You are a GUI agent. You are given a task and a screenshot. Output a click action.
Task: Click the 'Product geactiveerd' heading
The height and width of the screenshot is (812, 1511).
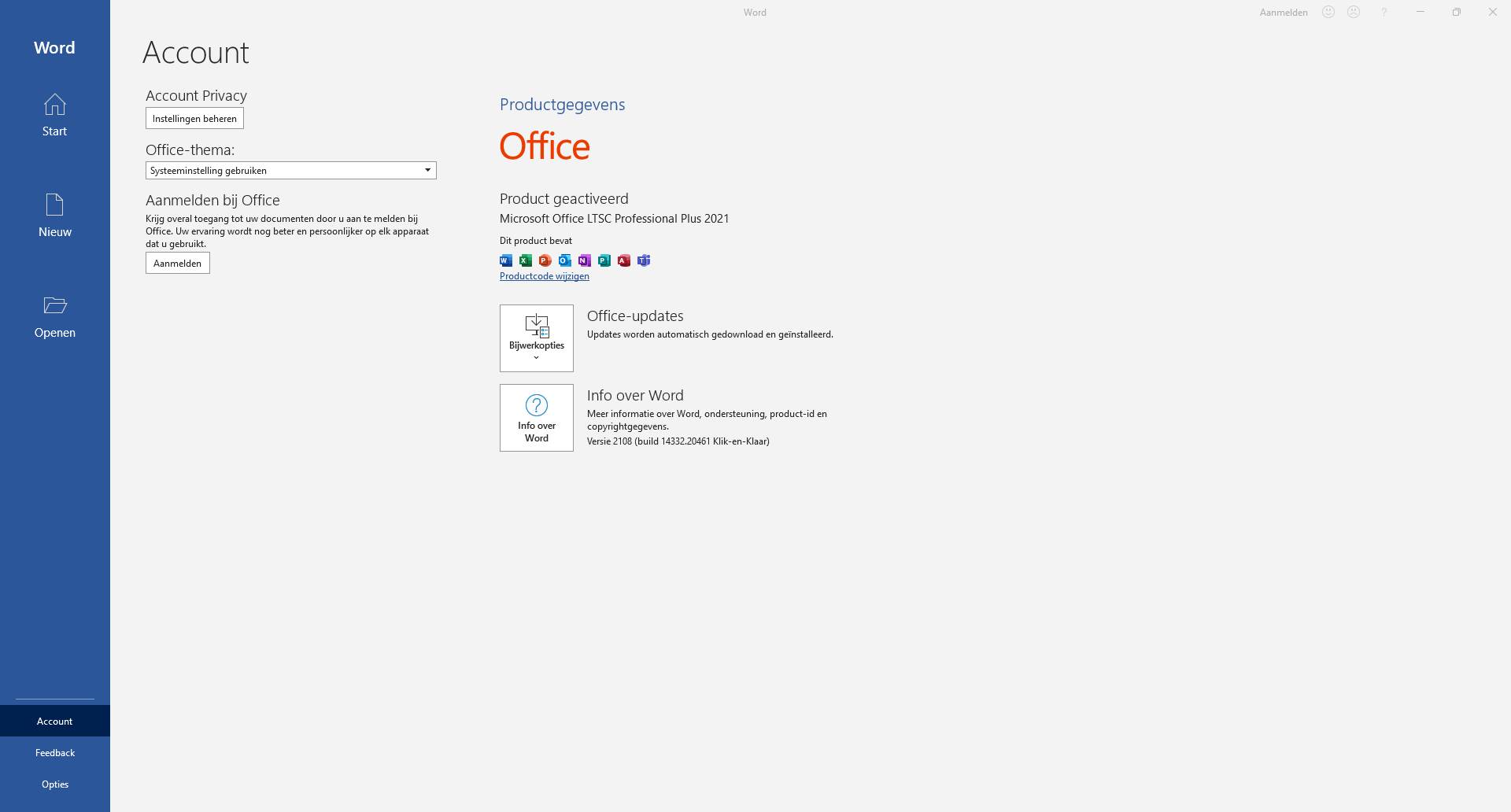point(564,199)
